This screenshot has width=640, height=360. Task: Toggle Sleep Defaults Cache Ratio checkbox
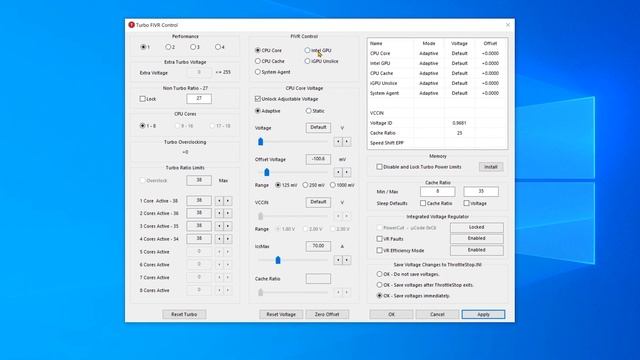pyautogui.click(x=423, y=203)
